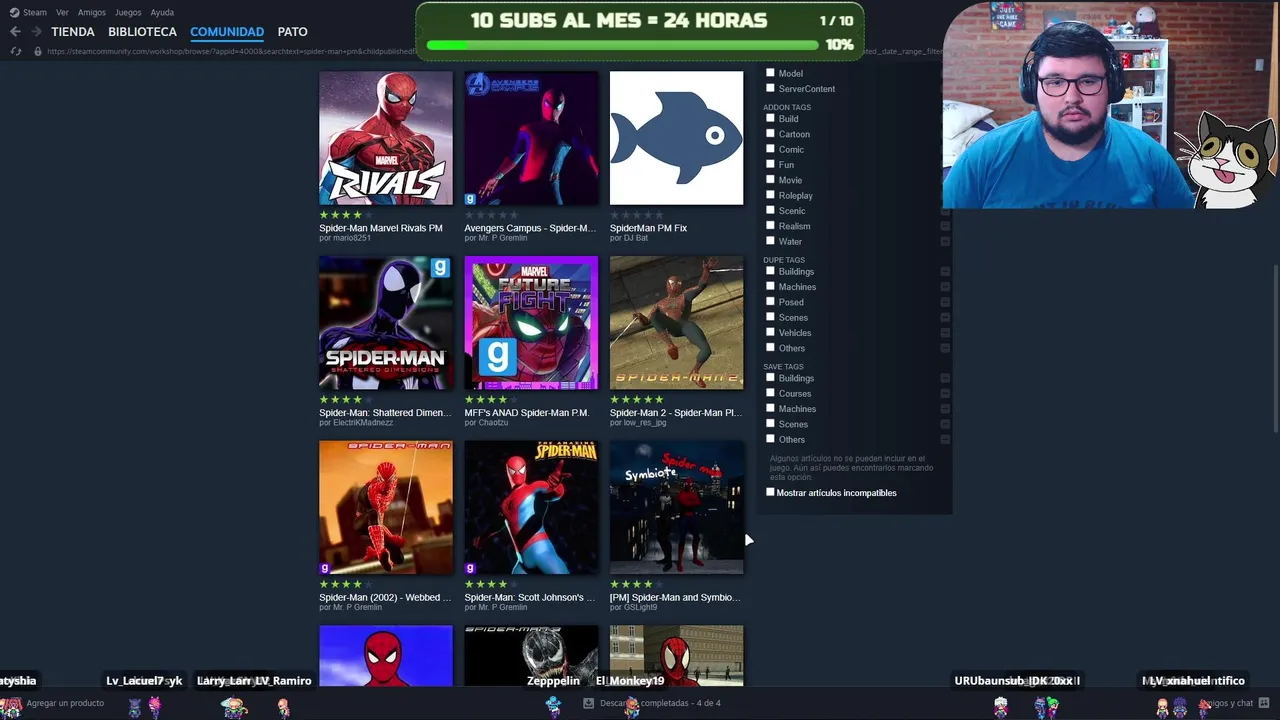The height and width of the screenshot is (720, 1280).
Task: Toggle the Model checkbox
Action: pos(770,73)
